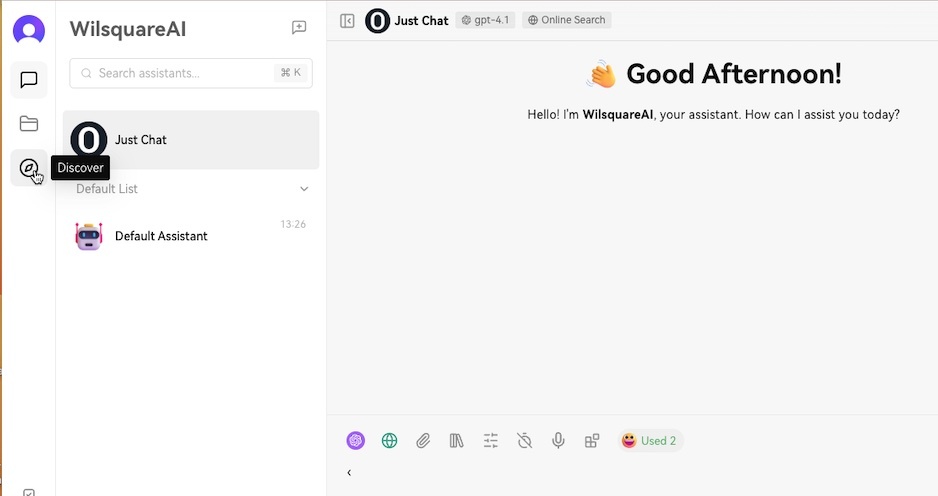Image resolution: width=938 pixels, height=496 pixels.
Task: Select the Just Chat conversation
Action: pos(191,139)
